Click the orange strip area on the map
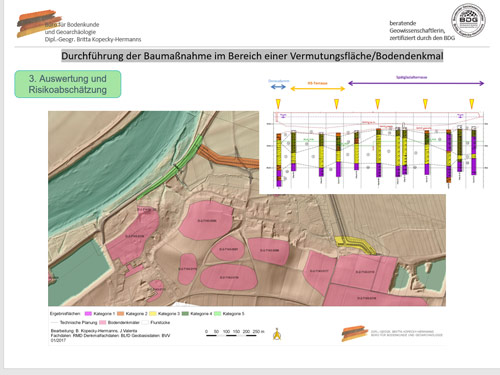Viewport: 500px width, 375px height. 228,157
